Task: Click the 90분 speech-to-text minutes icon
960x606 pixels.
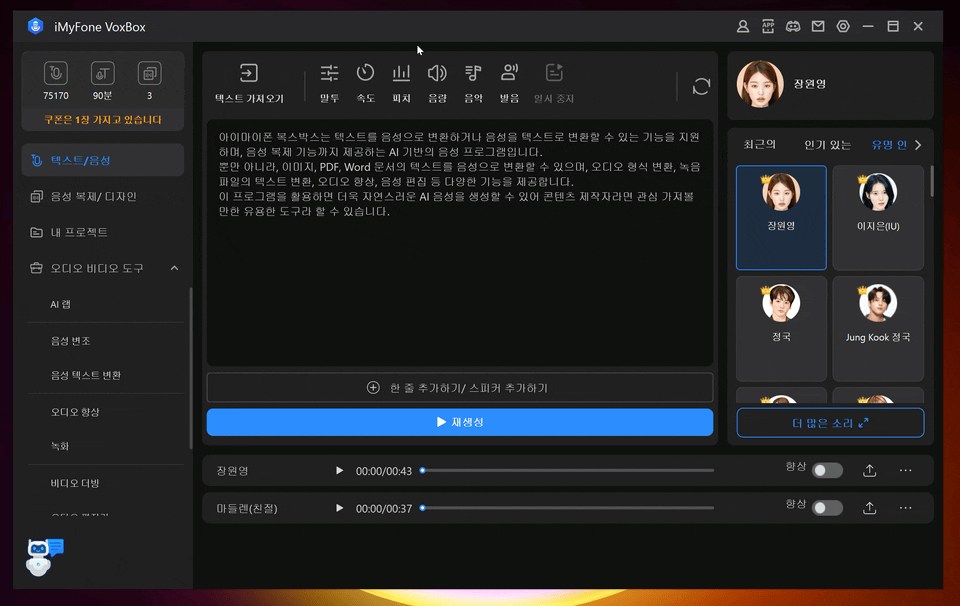Action: pyautogui.click(x=102, y=73)
